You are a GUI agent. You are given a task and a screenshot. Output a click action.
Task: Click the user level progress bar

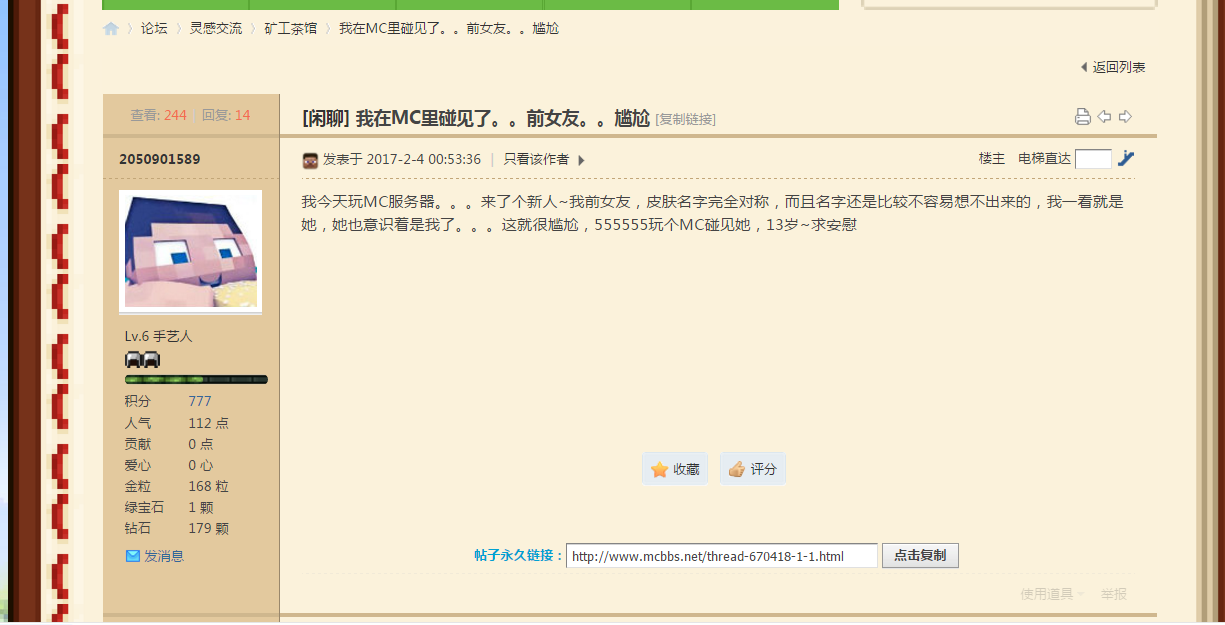[196, 380]
